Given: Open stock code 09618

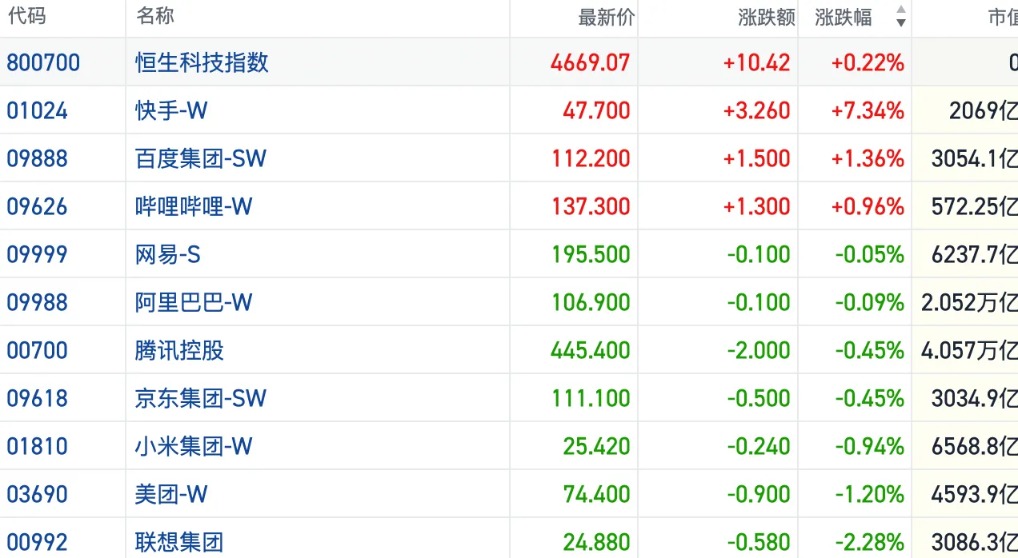Looking at the screenshot, I should click(37, 398).
